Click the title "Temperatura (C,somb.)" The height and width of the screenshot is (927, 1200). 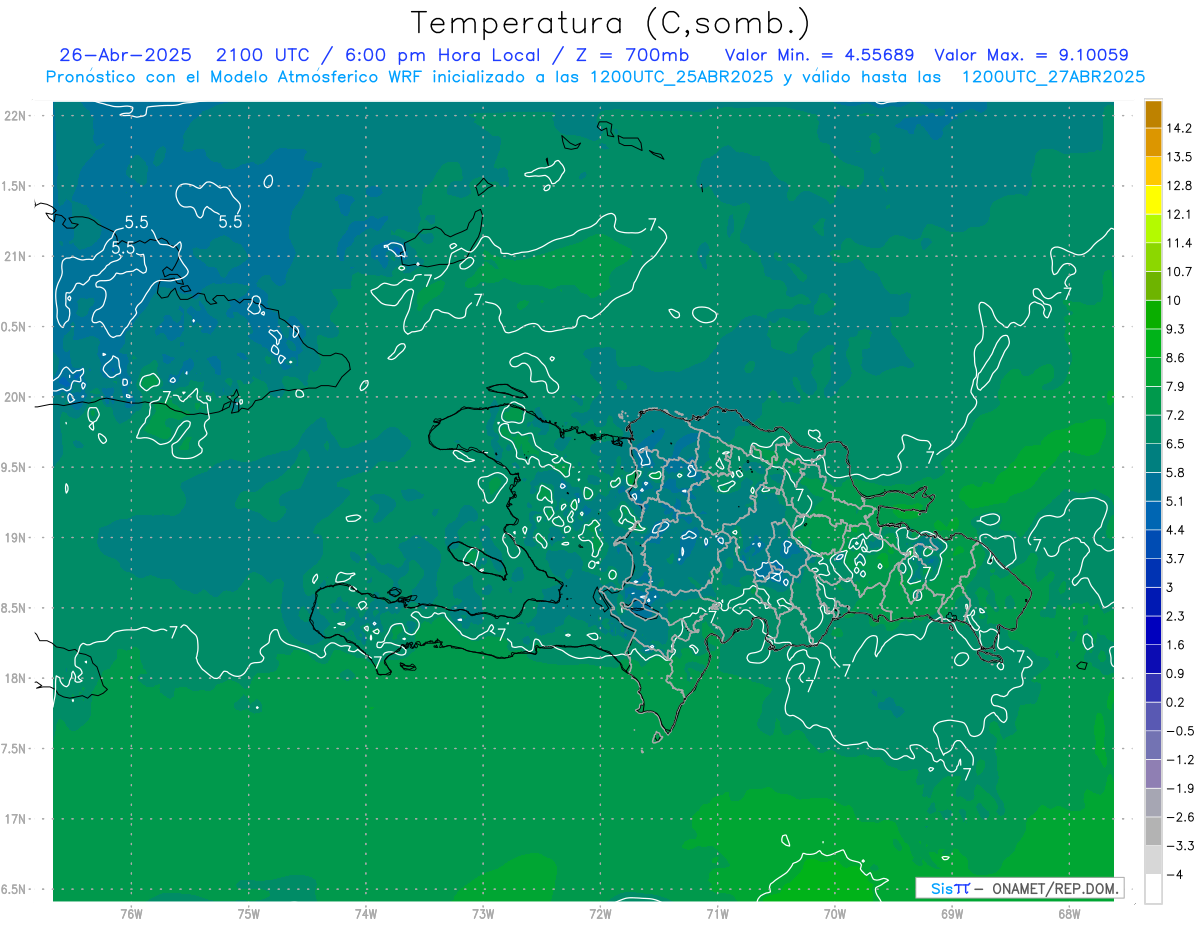(611, 22)
